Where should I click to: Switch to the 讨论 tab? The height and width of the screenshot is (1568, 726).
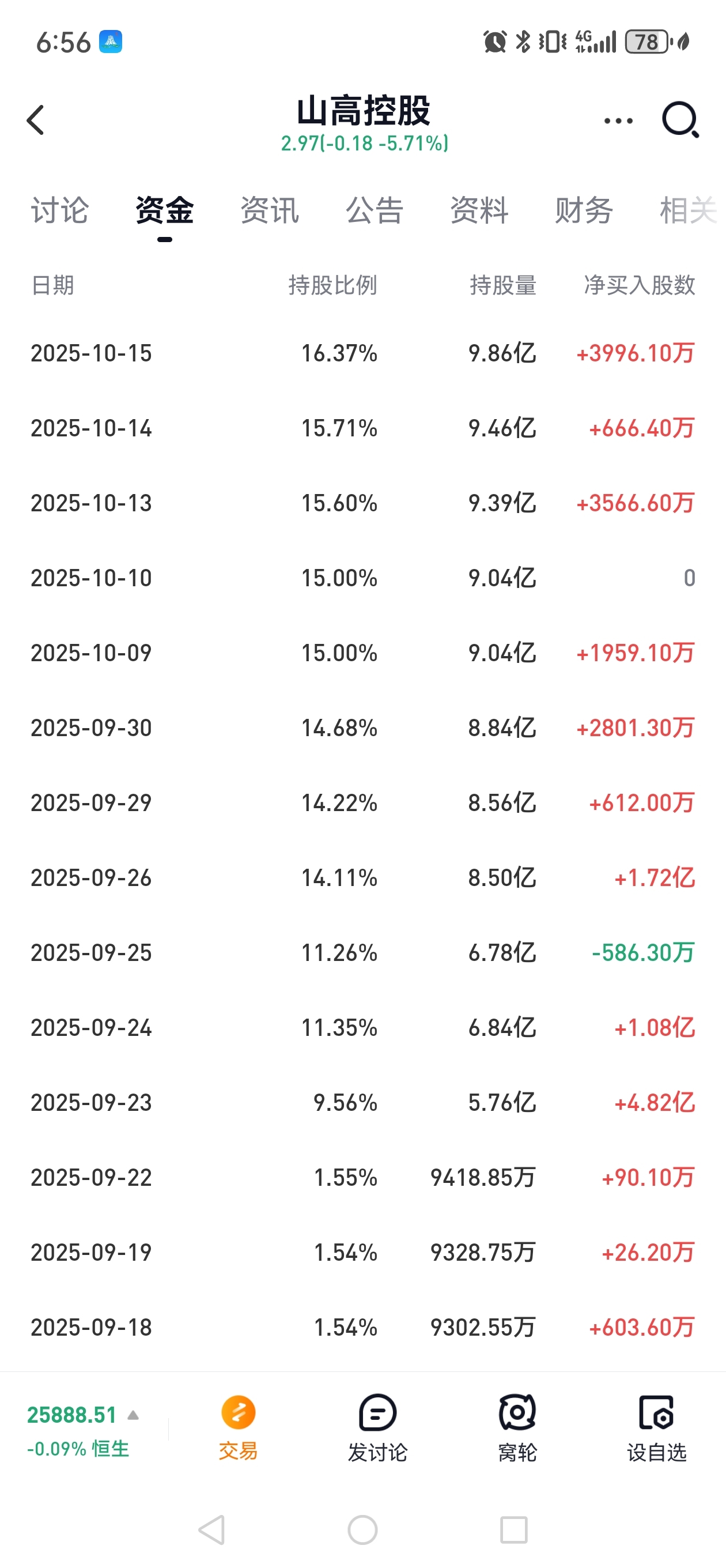coord(60,210)
